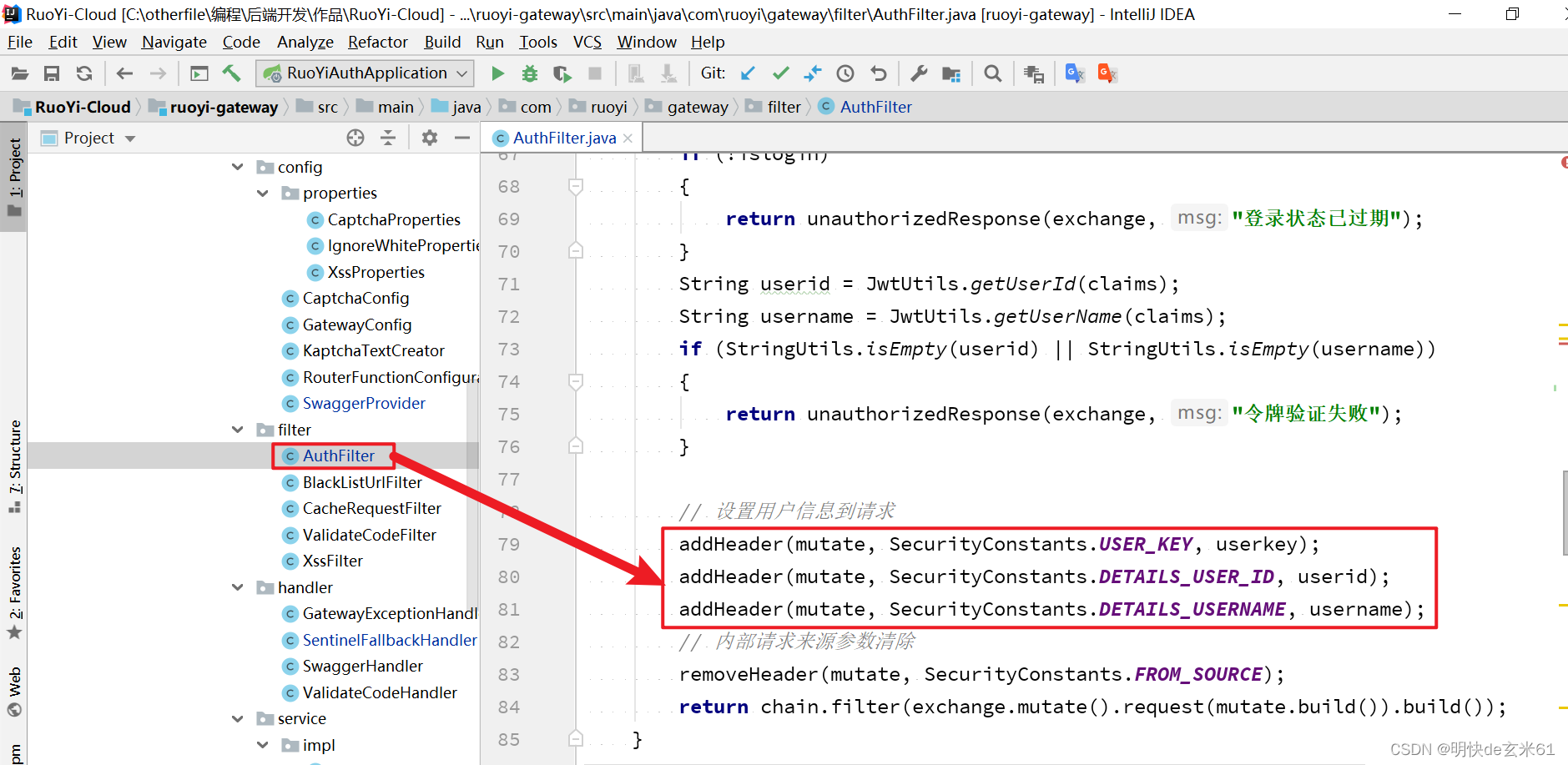This screenshot has width=1568, height=765.
Task: Collapse the filter folder
Action: pyautogui.click(x=238, y=430)
